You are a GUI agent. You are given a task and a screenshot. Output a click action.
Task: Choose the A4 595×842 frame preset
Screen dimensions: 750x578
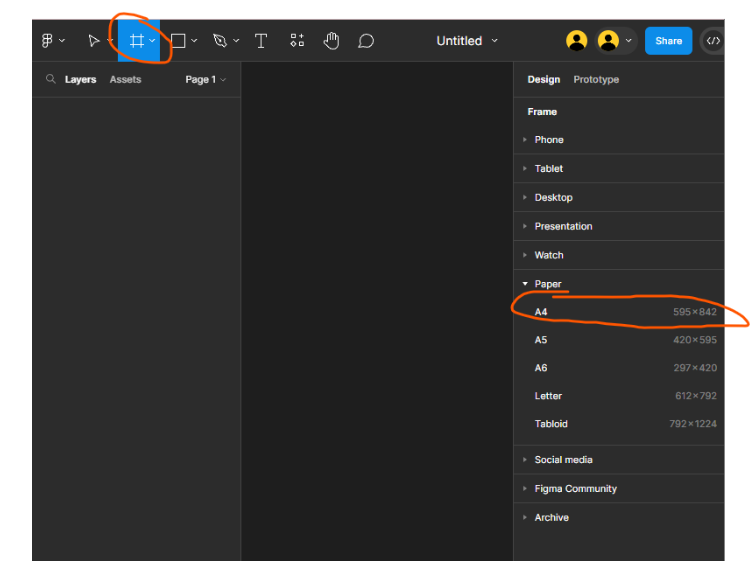pos(620,312)
